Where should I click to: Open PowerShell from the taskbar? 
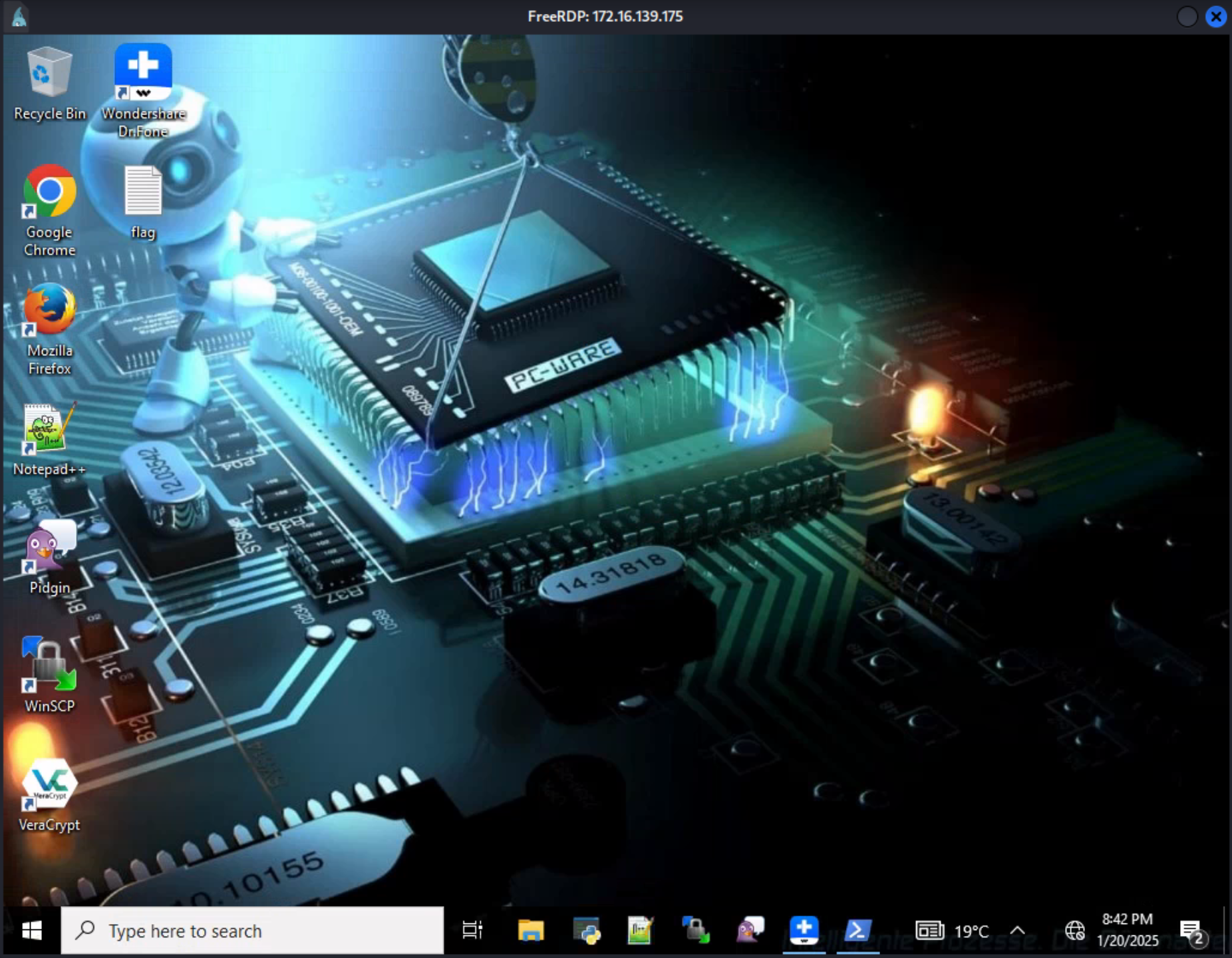pyautogui.click(x=858, y=930)
